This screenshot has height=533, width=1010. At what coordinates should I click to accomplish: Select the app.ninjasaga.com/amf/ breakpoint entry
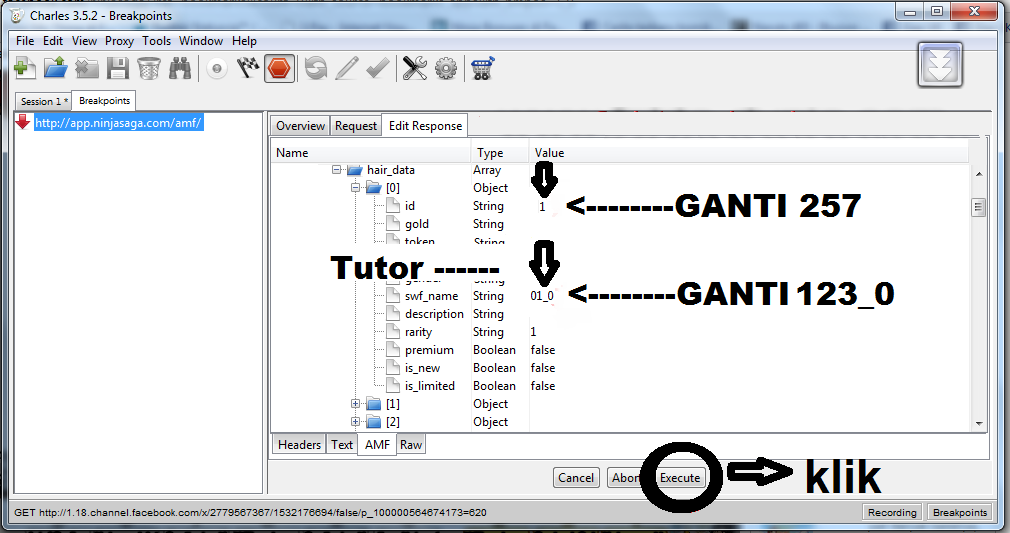[x=119, y=122]
